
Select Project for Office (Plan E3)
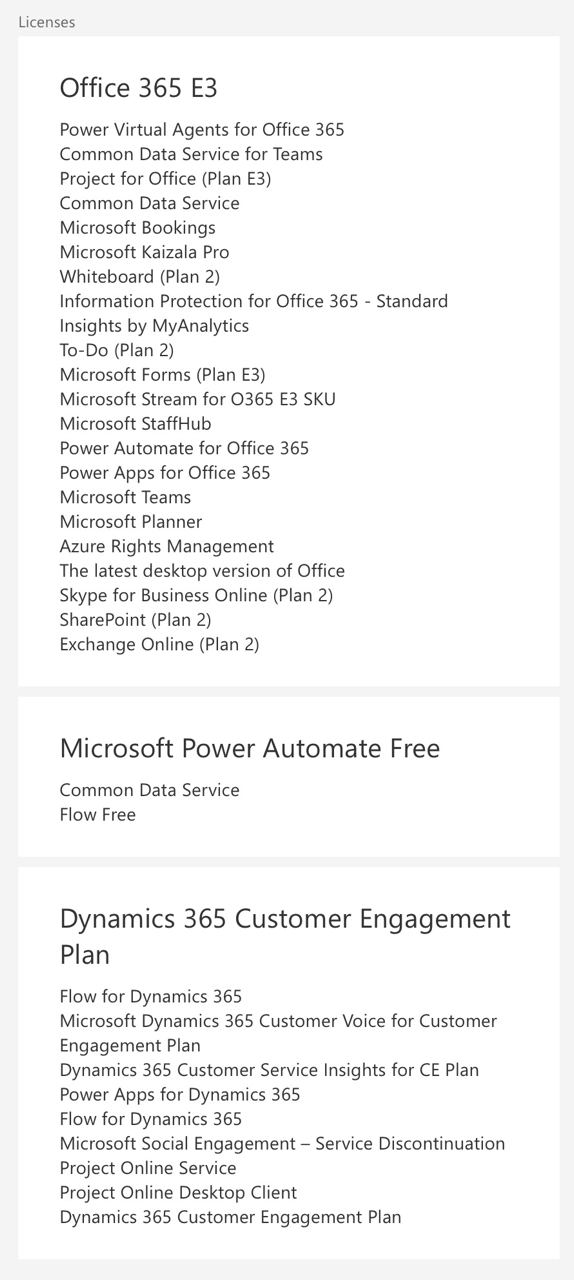(x=165, y=179)
